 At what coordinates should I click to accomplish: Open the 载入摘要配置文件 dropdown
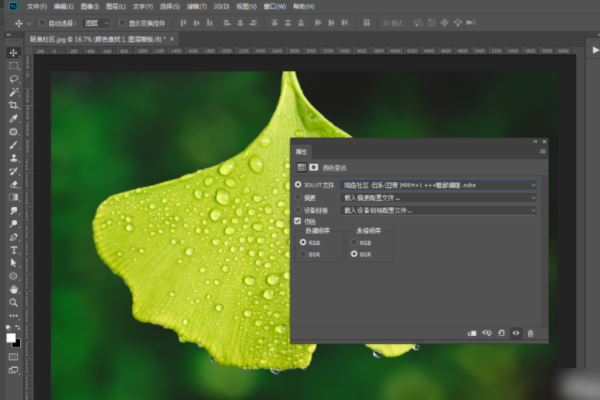439,198
